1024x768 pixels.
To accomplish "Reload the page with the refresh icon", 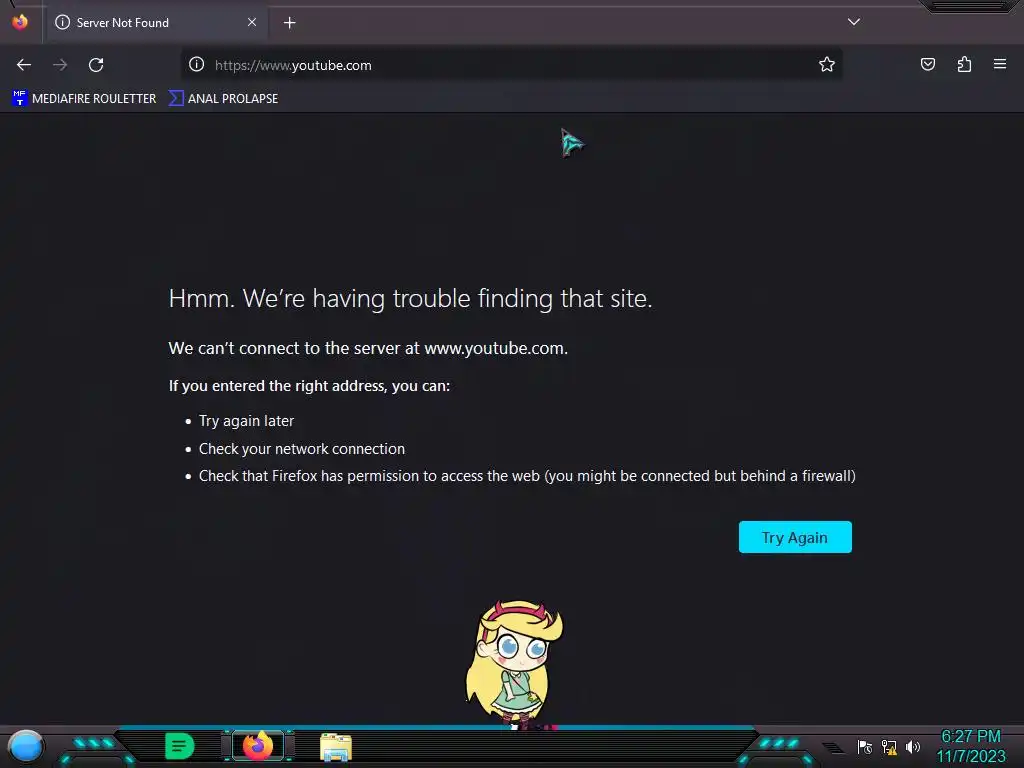I will [x=96, y=65].
